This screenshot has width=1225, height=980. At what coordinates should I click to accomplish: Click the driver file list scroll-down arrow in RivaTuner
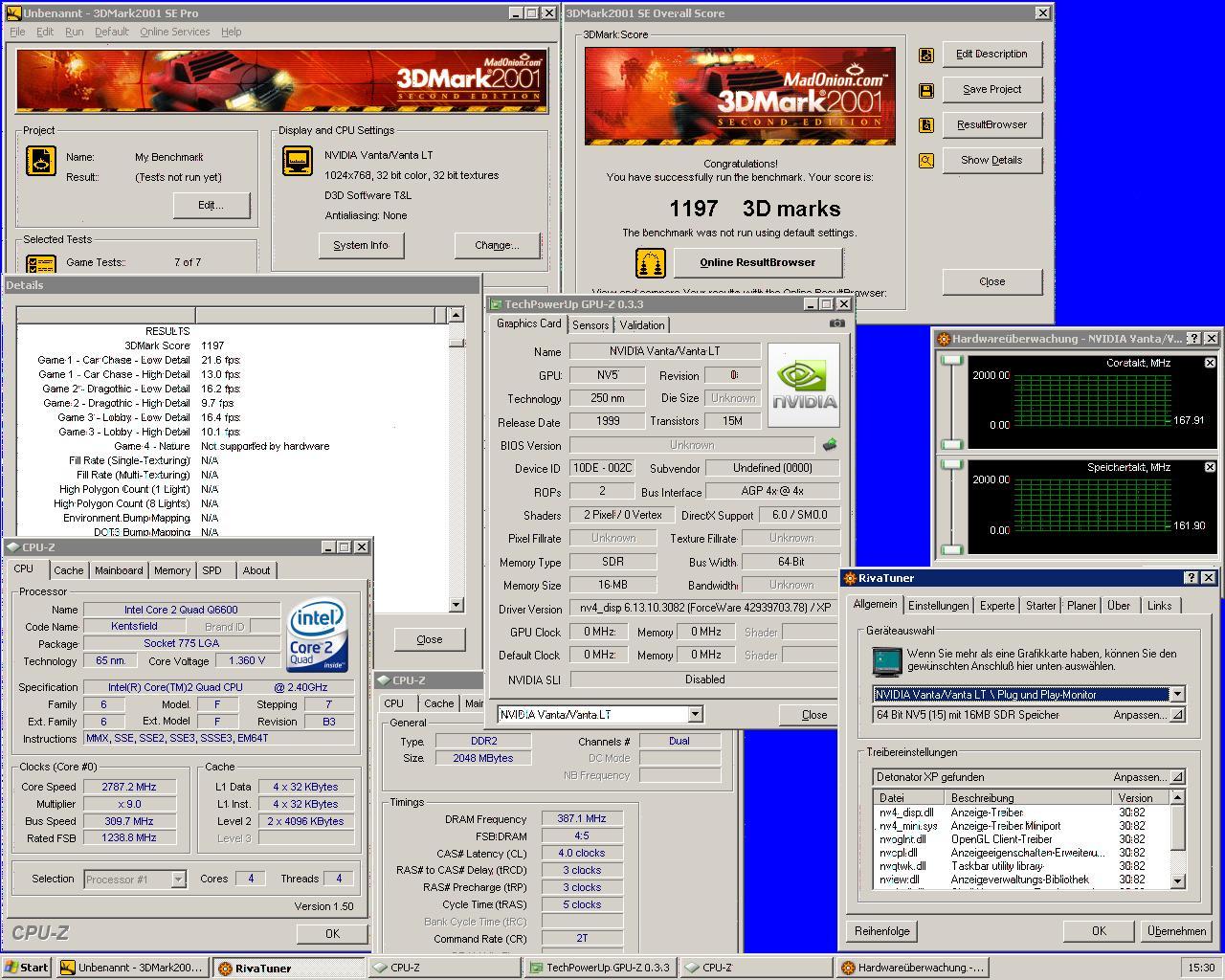[x=1177, y=880]
